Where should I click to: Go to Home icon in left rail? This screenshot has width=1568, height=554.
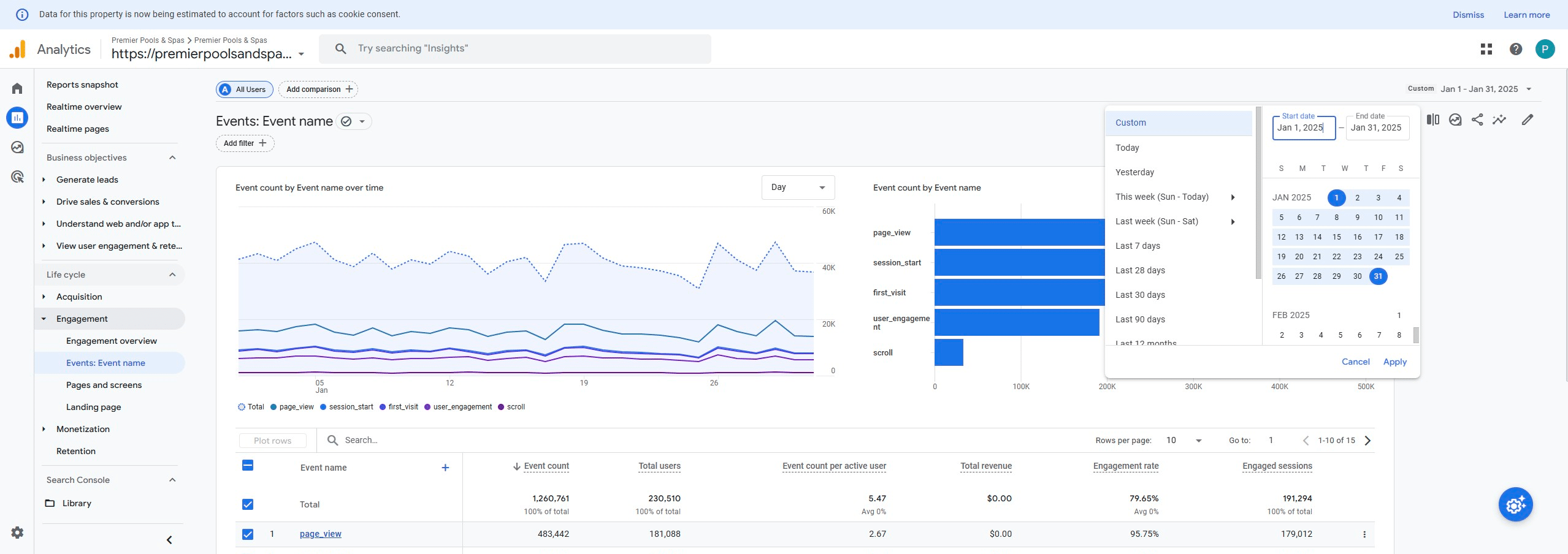point(17,89)
